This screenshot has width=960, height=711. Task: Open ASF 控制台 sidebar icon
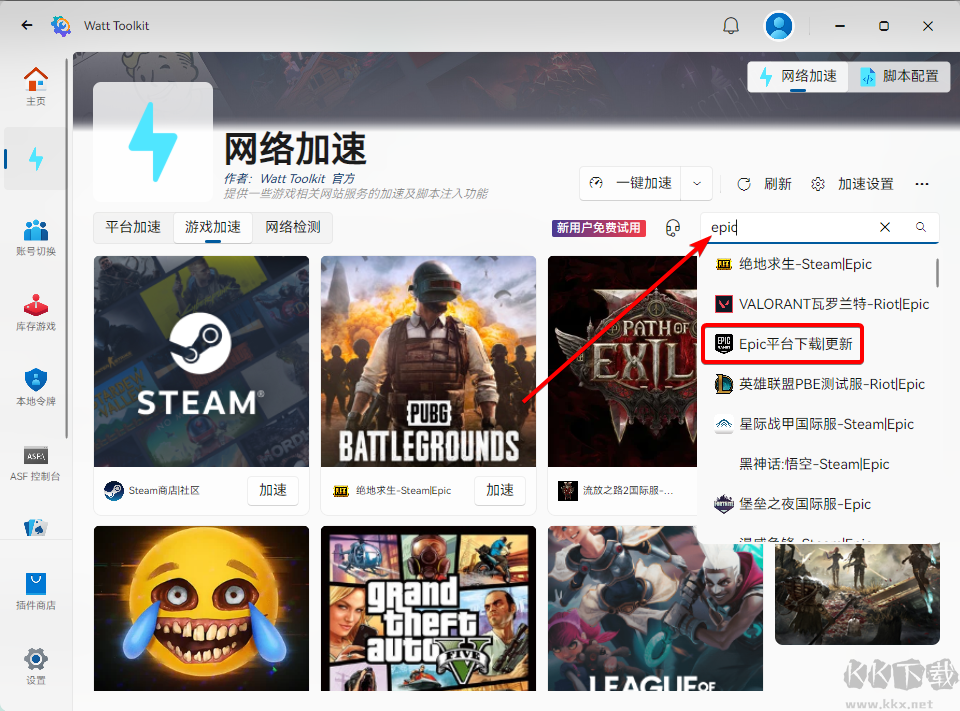point(36,464)
